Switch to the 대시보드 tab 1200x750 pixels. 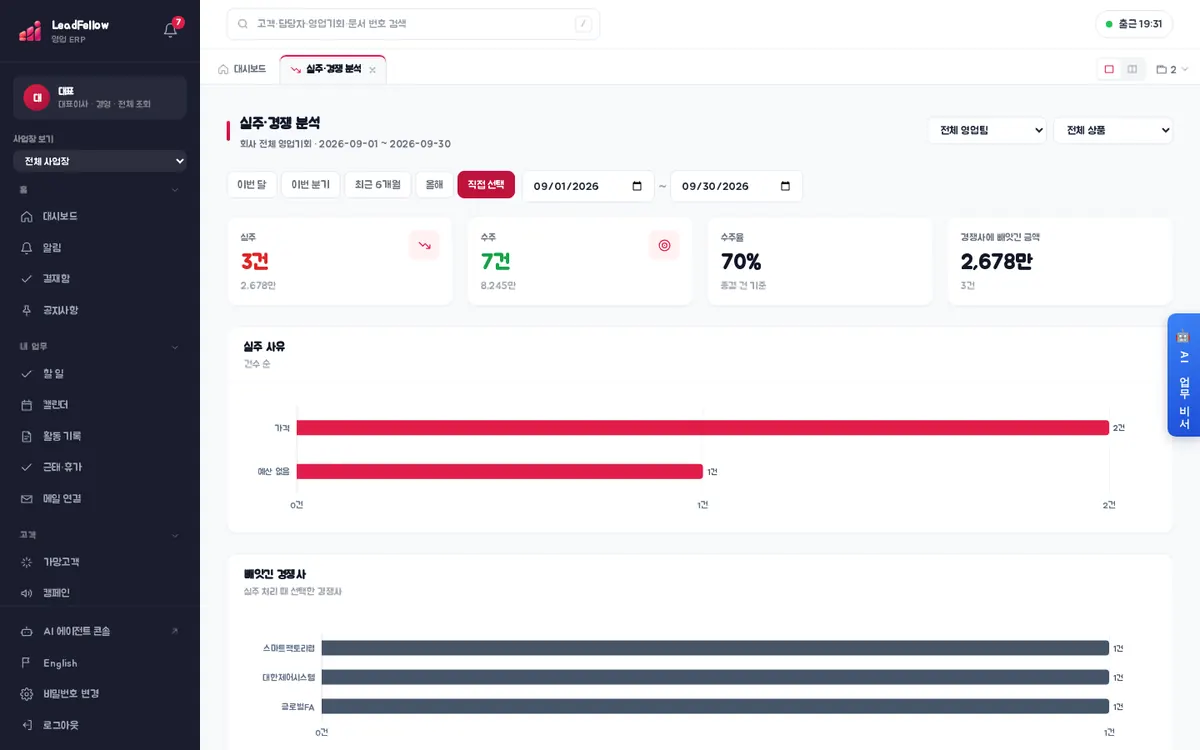[x=242, y=69]
